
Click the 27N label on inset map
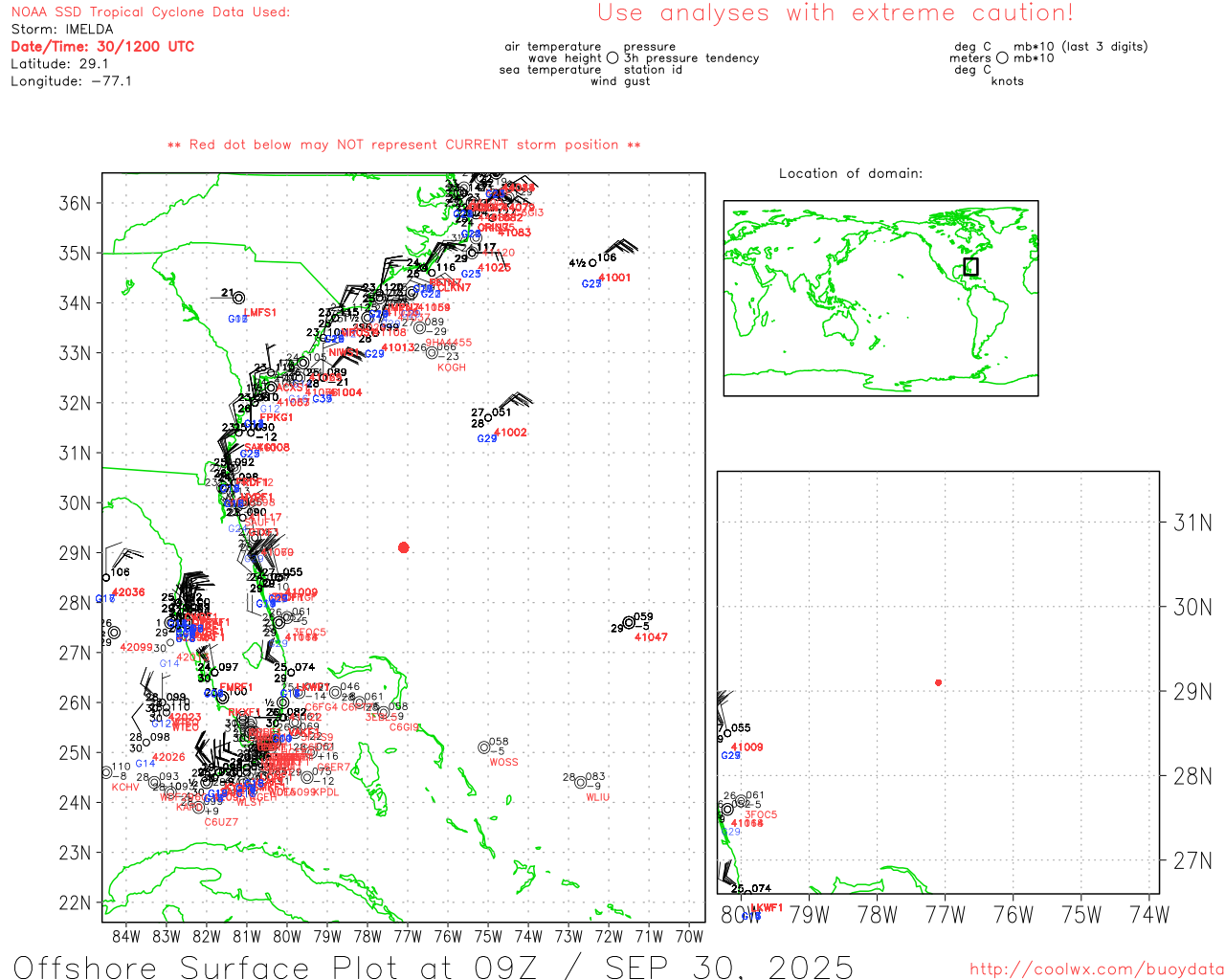pyautogui.click(x=1192, y=860)
